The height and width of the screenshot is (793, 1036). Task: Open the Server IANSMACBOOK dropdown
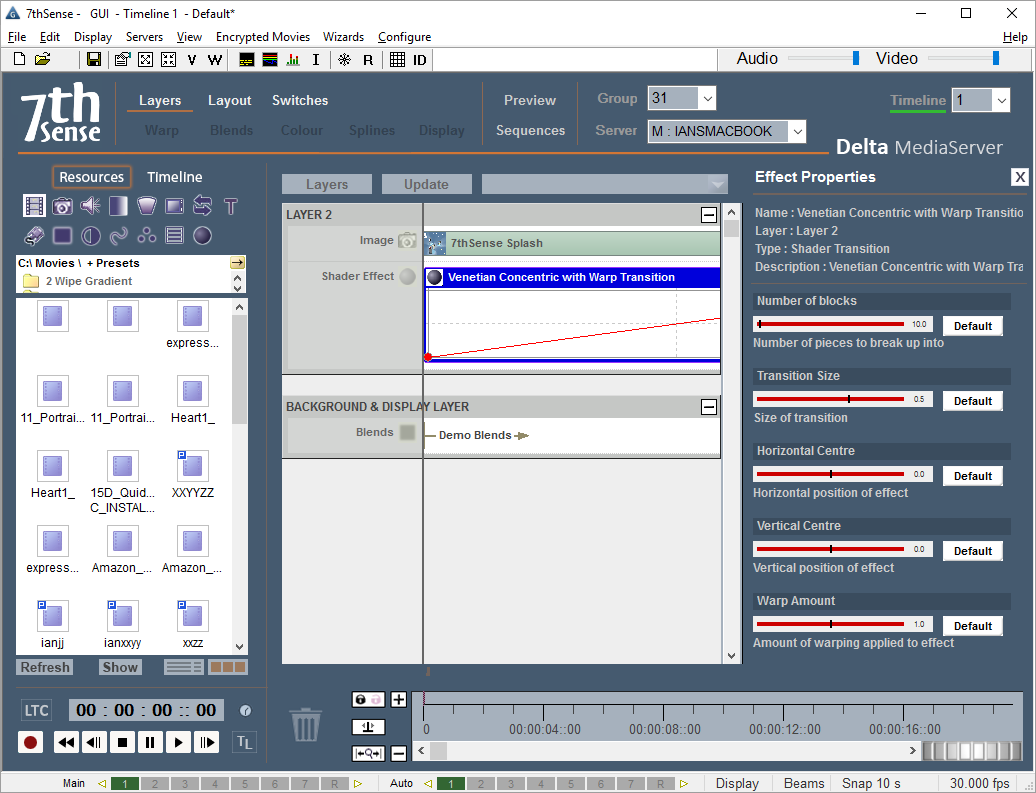[797, 131]
